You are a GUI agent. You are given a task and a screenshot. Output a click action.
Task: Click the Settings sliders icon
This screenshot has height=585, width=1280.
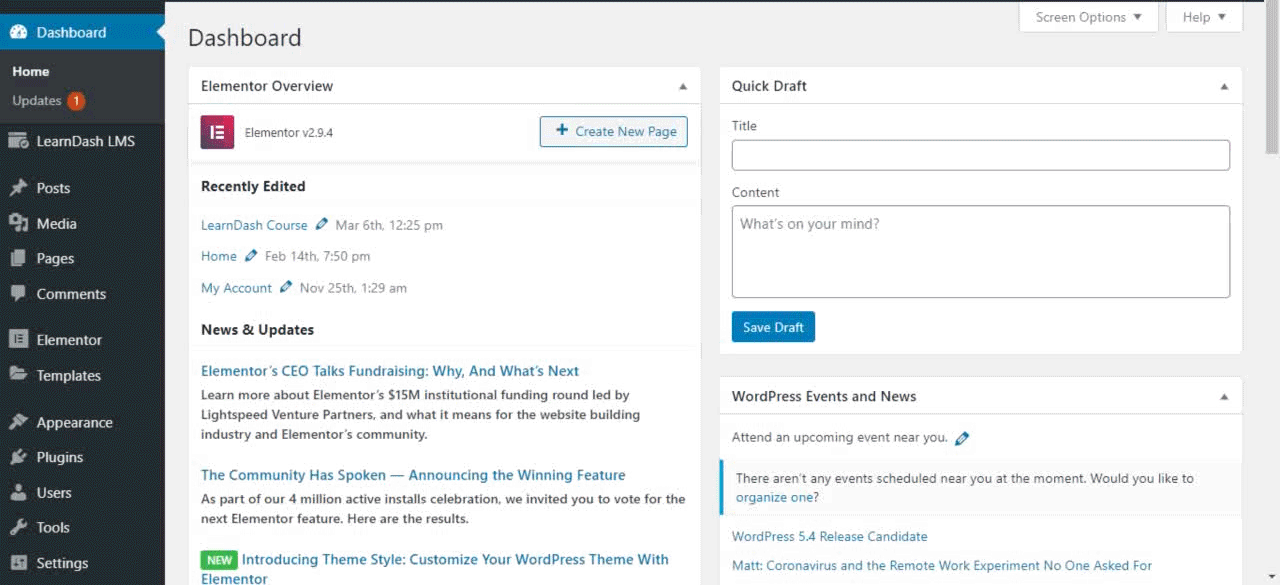pyautogui.click(x=18, y=563)
